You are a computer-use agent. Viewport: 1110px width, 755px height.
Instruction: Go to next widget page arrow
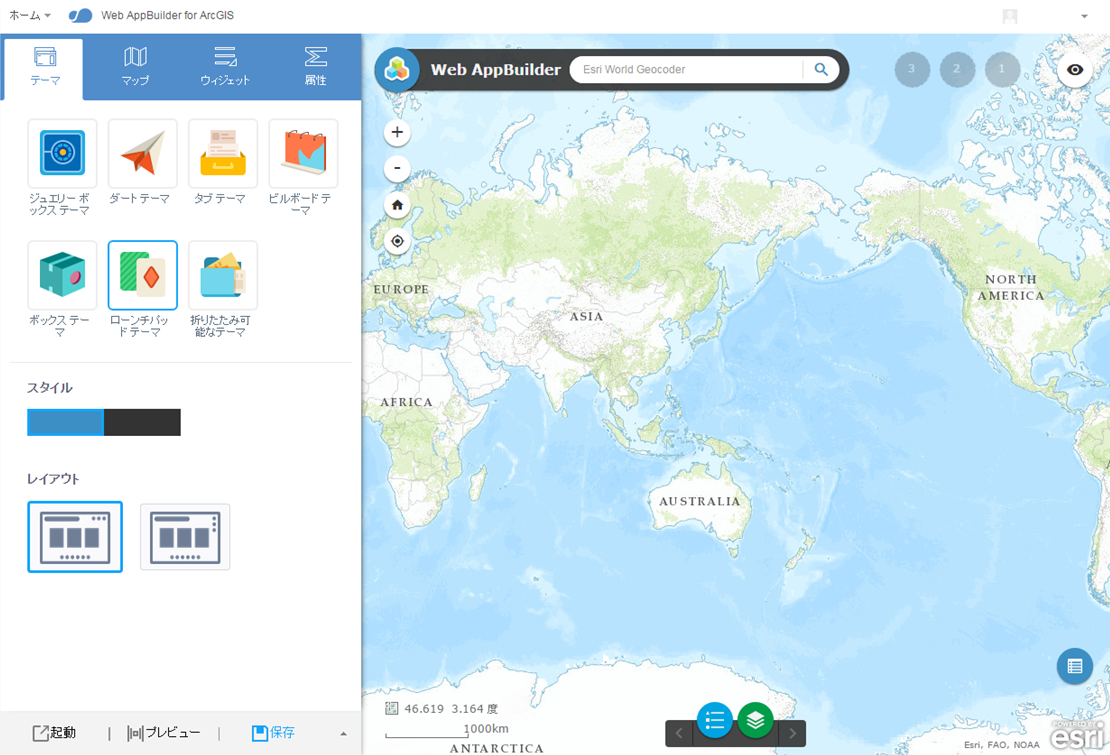tap(792, 733)
